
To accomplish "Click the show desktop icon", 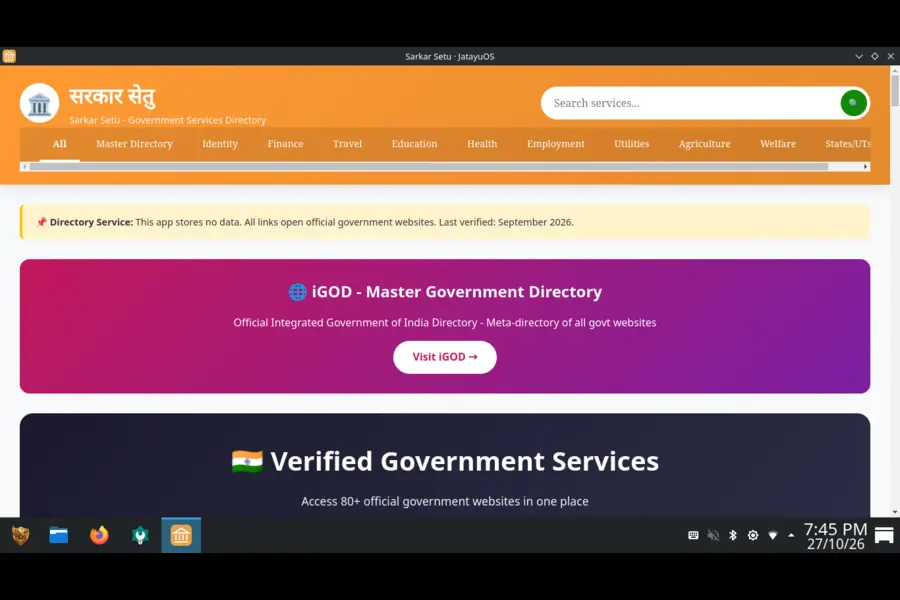I will [x=884, y=536].
